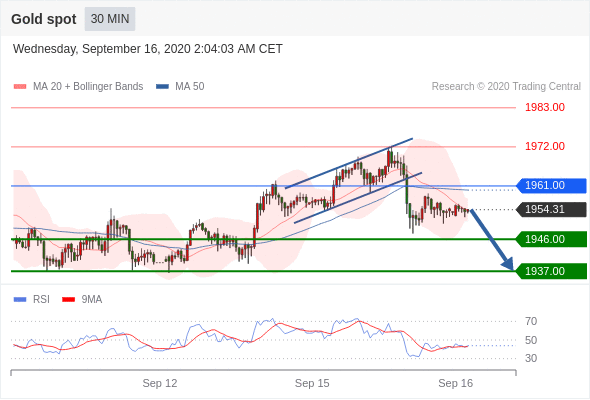Click the Sep 15 date axis label
The height and width of the screenshot is (400, 590).
pos(312,383)
